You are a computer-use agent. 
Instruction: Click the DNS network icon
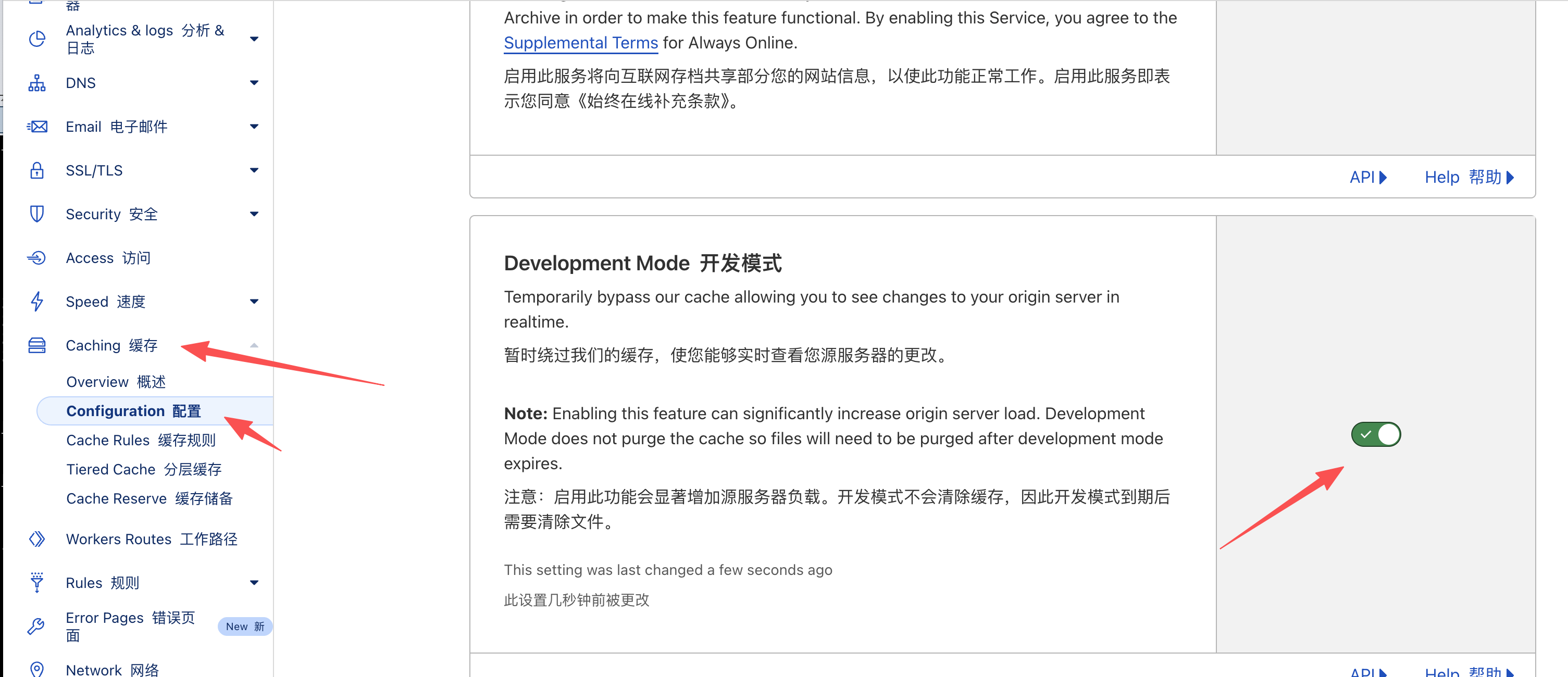click(x=37, y=83)
